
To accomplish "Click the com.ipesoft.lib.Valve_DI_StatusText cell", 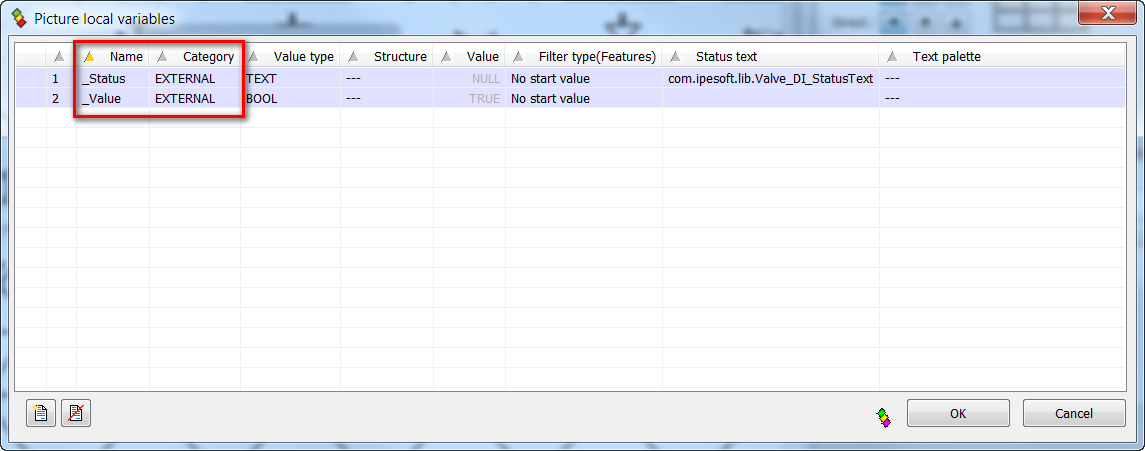I will point(770,78).
